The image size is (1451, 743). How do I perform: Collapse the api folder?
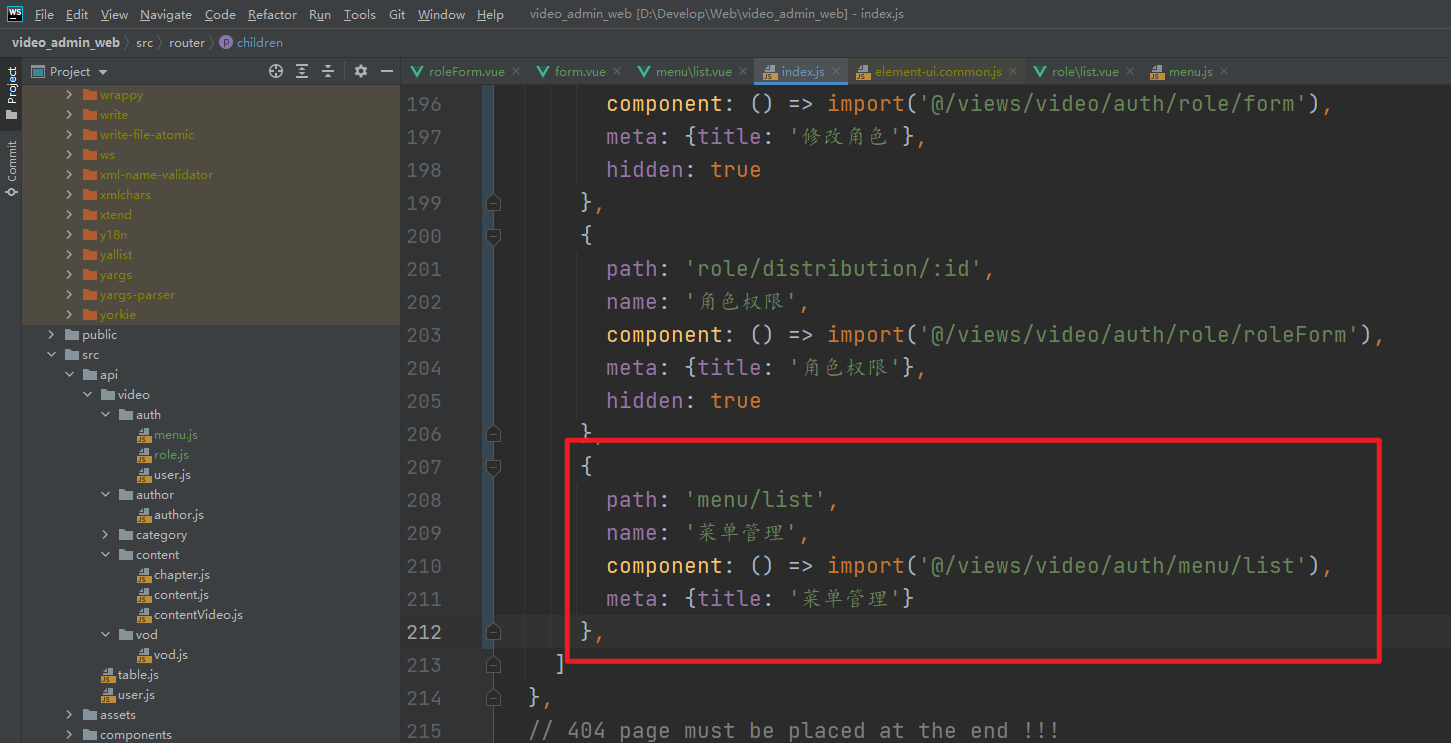pos(69,375)
